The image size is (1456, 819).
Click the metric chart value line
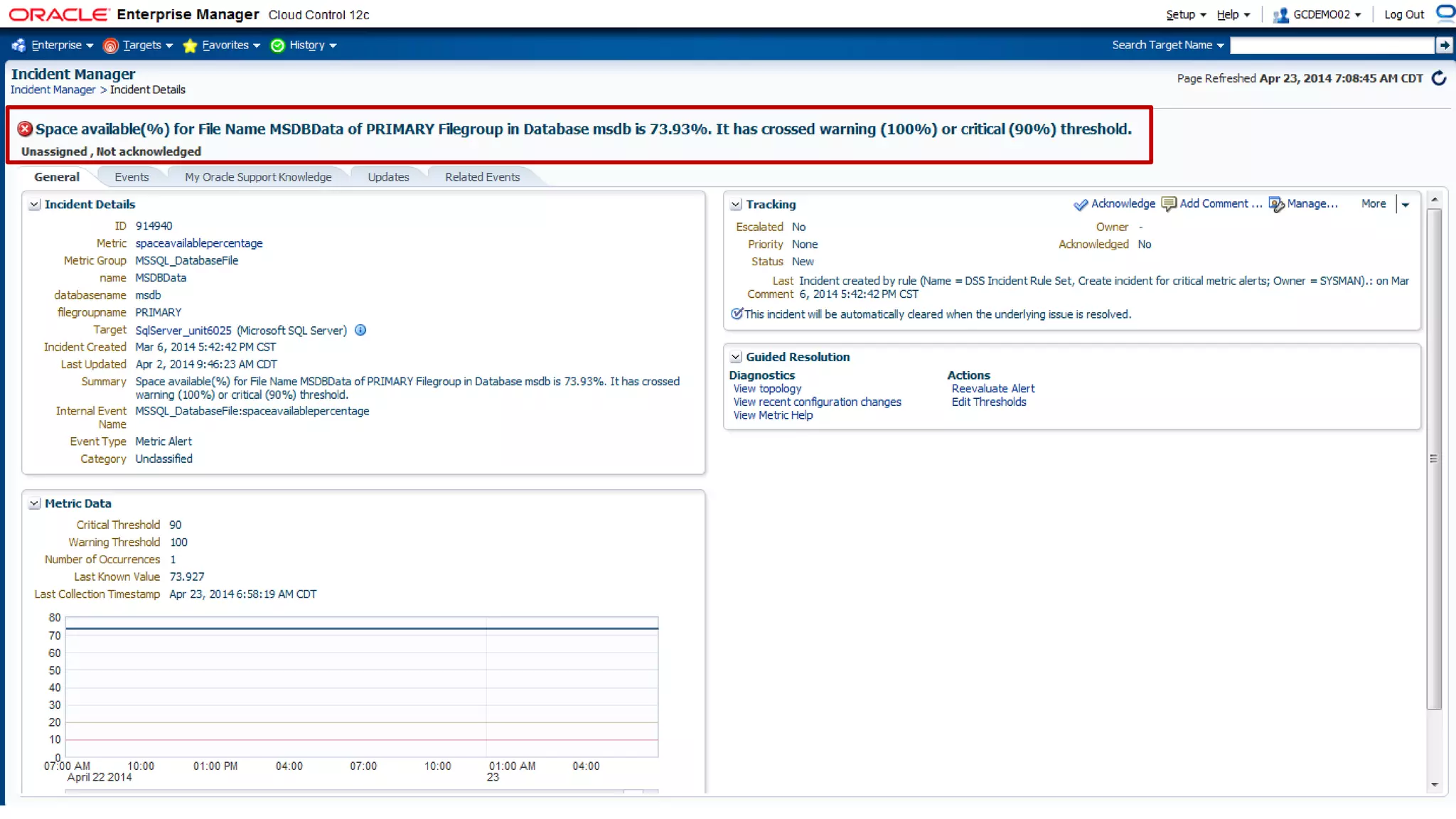point(362,628)
